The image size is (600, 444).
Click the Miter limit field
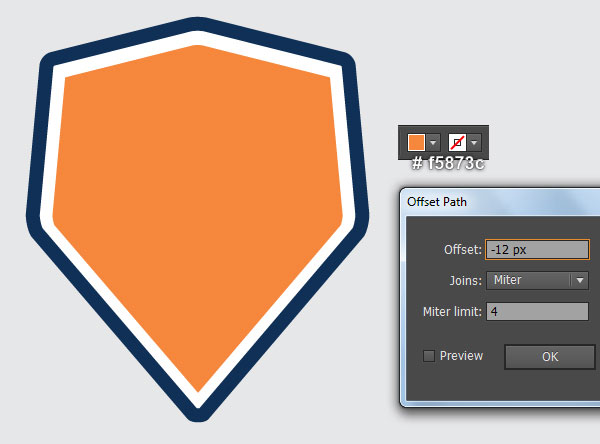537,311
